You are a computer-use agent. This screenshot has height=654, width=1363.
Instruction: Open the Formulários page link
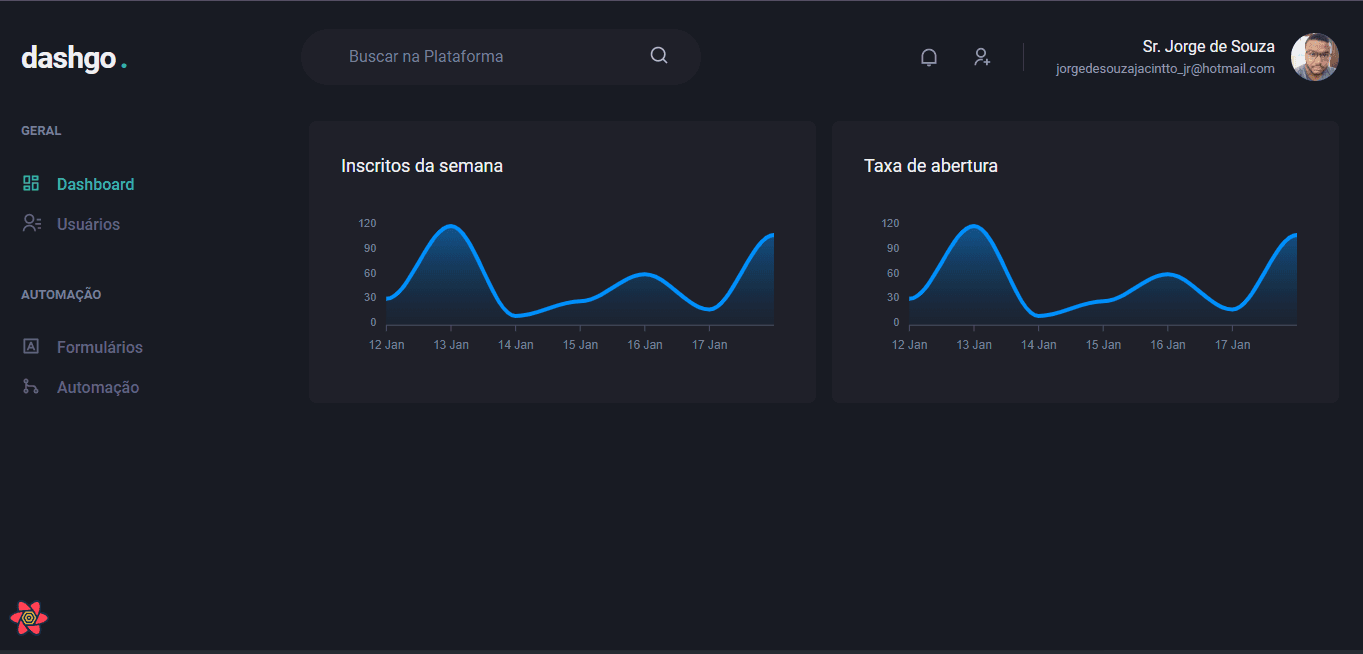coord(100,346)
